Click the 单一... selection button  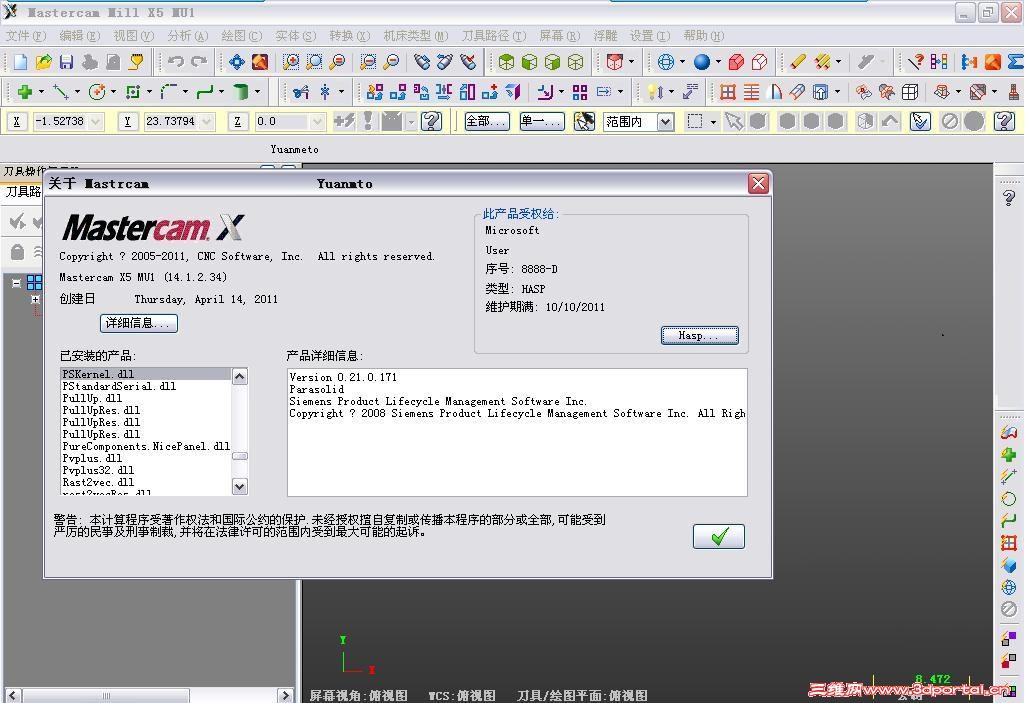[x=541, y=121]
